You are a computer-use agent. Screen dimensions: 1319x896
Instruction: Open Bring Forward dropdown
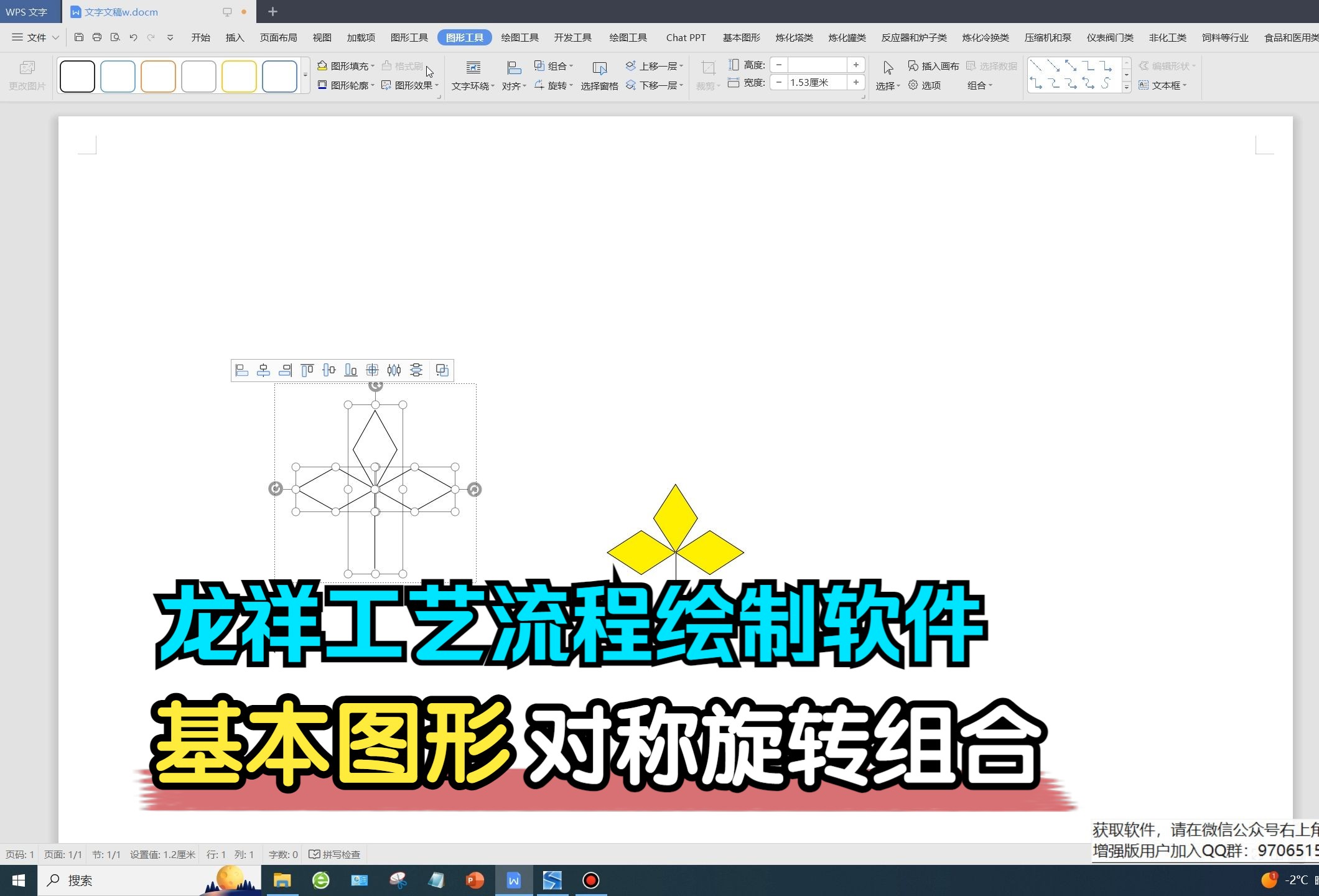[655, 66]
